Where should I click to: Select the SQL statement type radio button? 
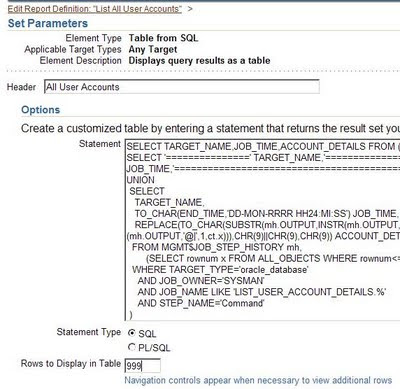tap(132, 333)
